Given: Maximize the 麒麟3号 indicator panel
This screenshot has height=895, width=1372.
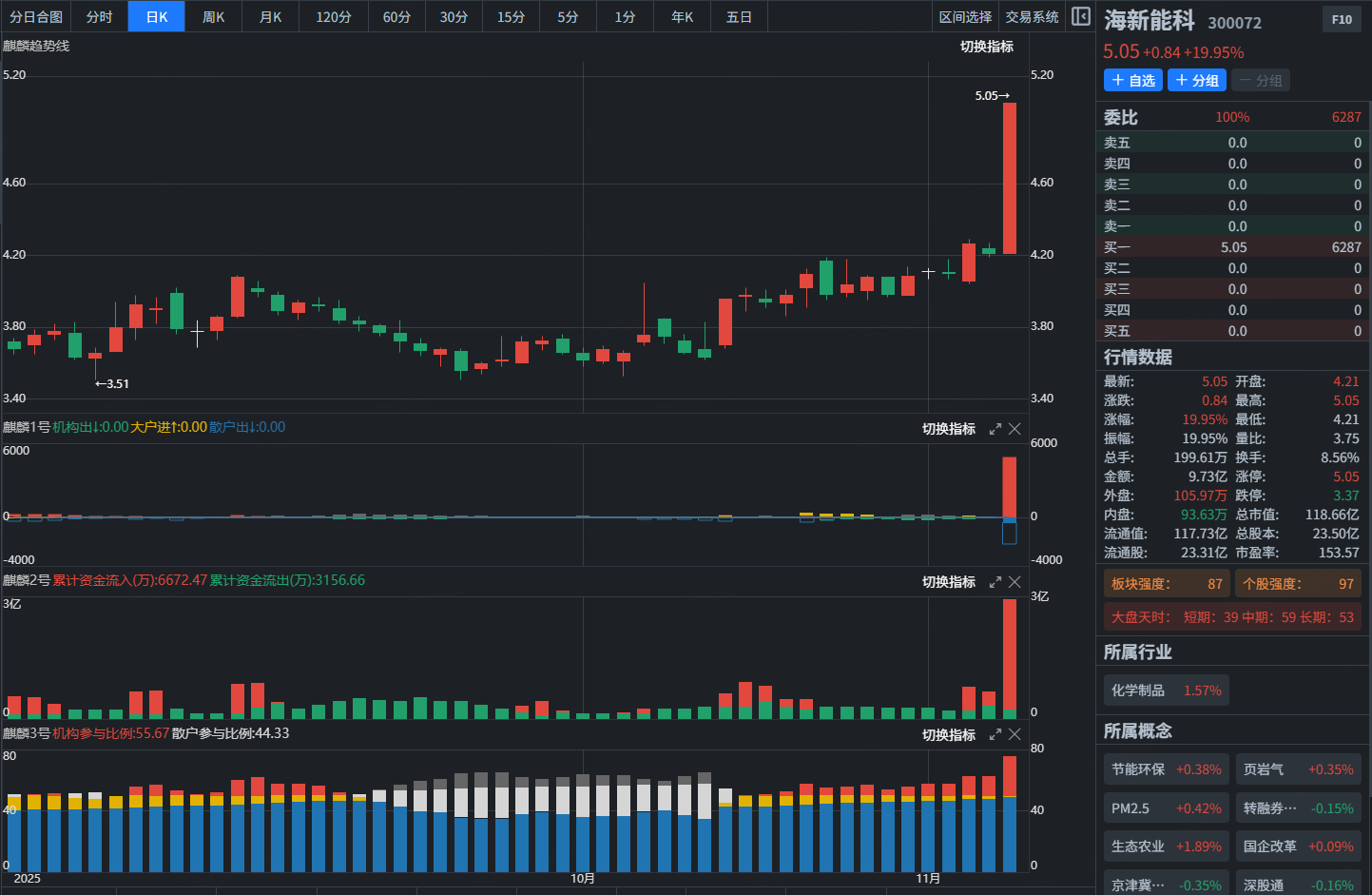Looking at the screenshot, I should tap(995, 735).
